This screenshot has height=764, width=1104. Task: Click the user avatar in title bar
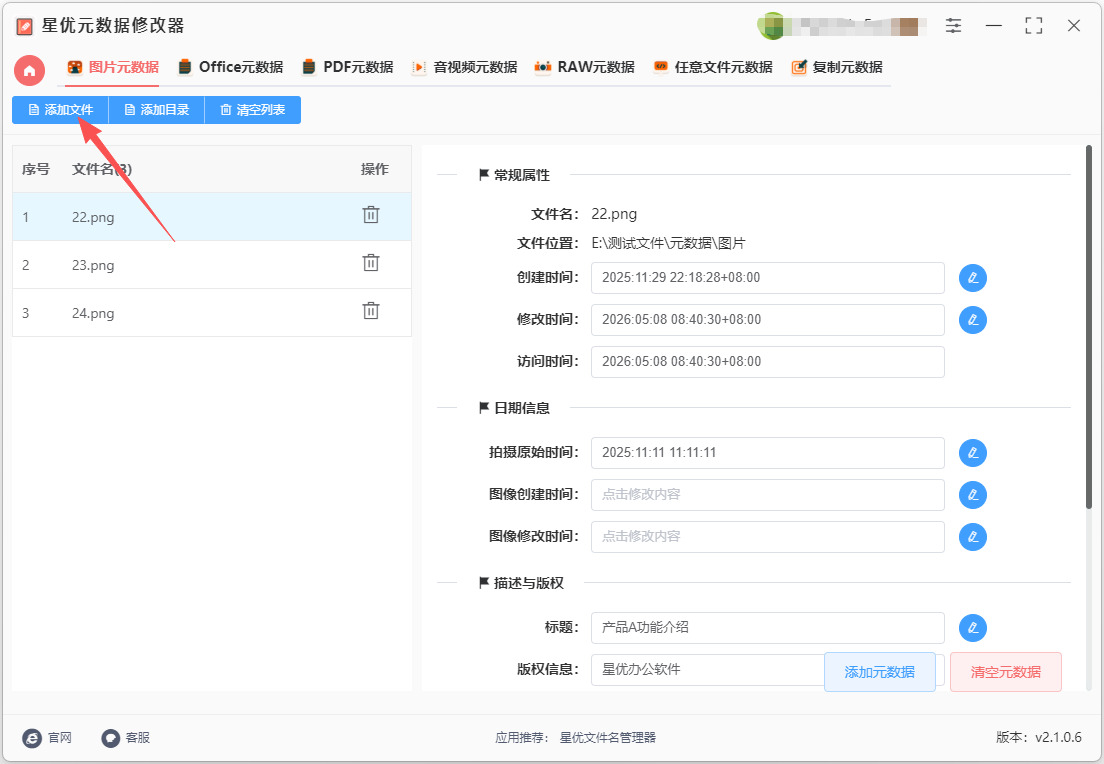click(771, 26)
